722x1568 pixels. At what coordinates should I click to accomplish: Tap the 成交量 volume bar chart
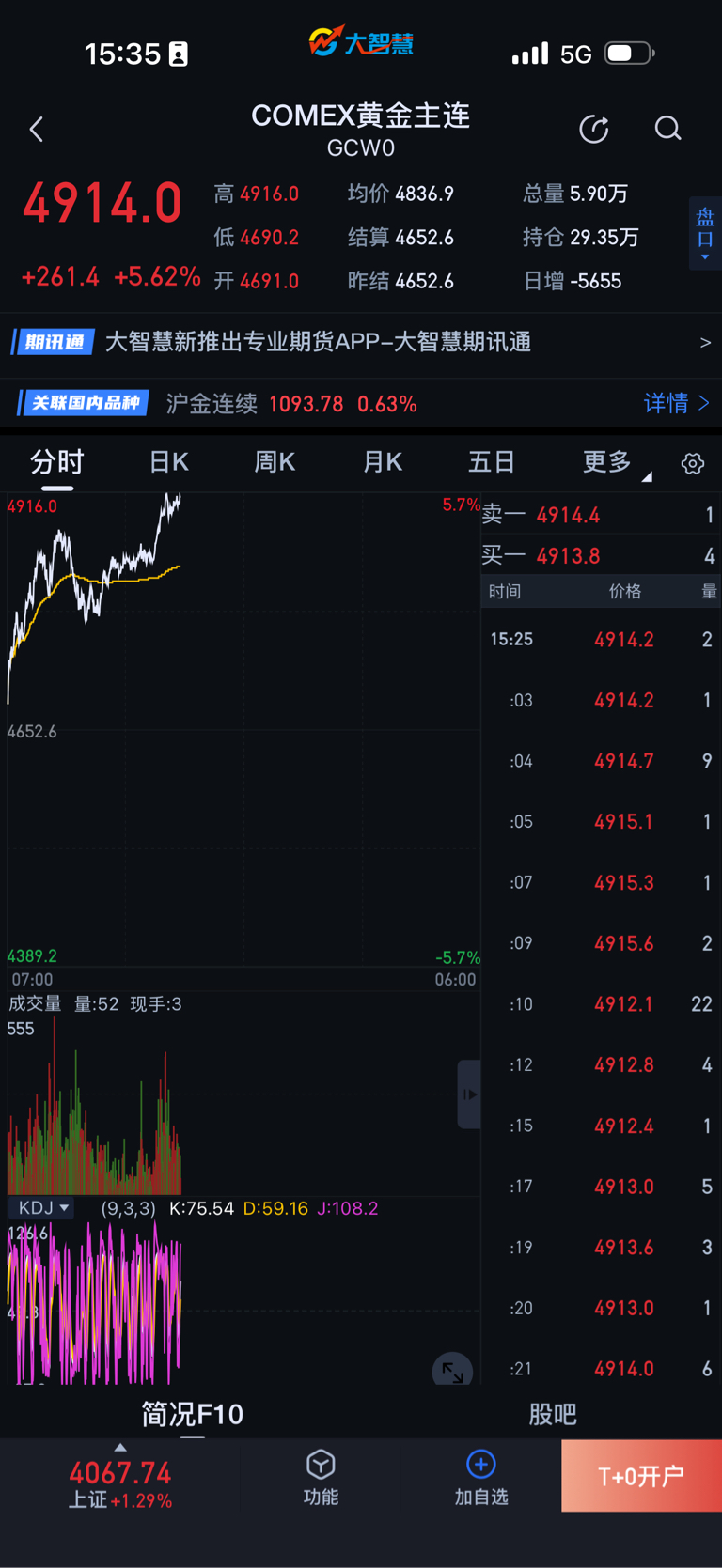pos(243,1104)
